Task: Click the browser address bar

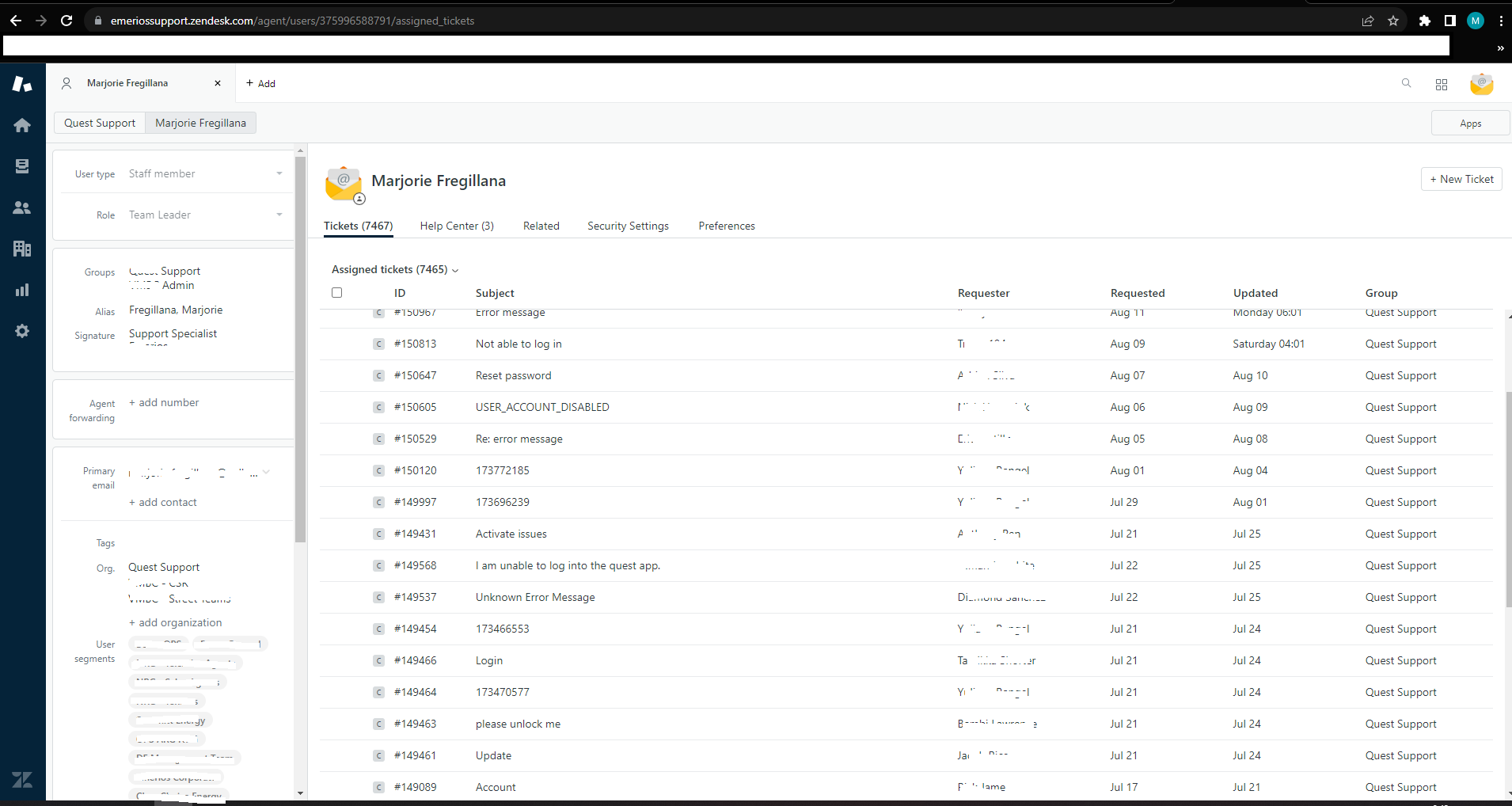Action: point(712,21)
